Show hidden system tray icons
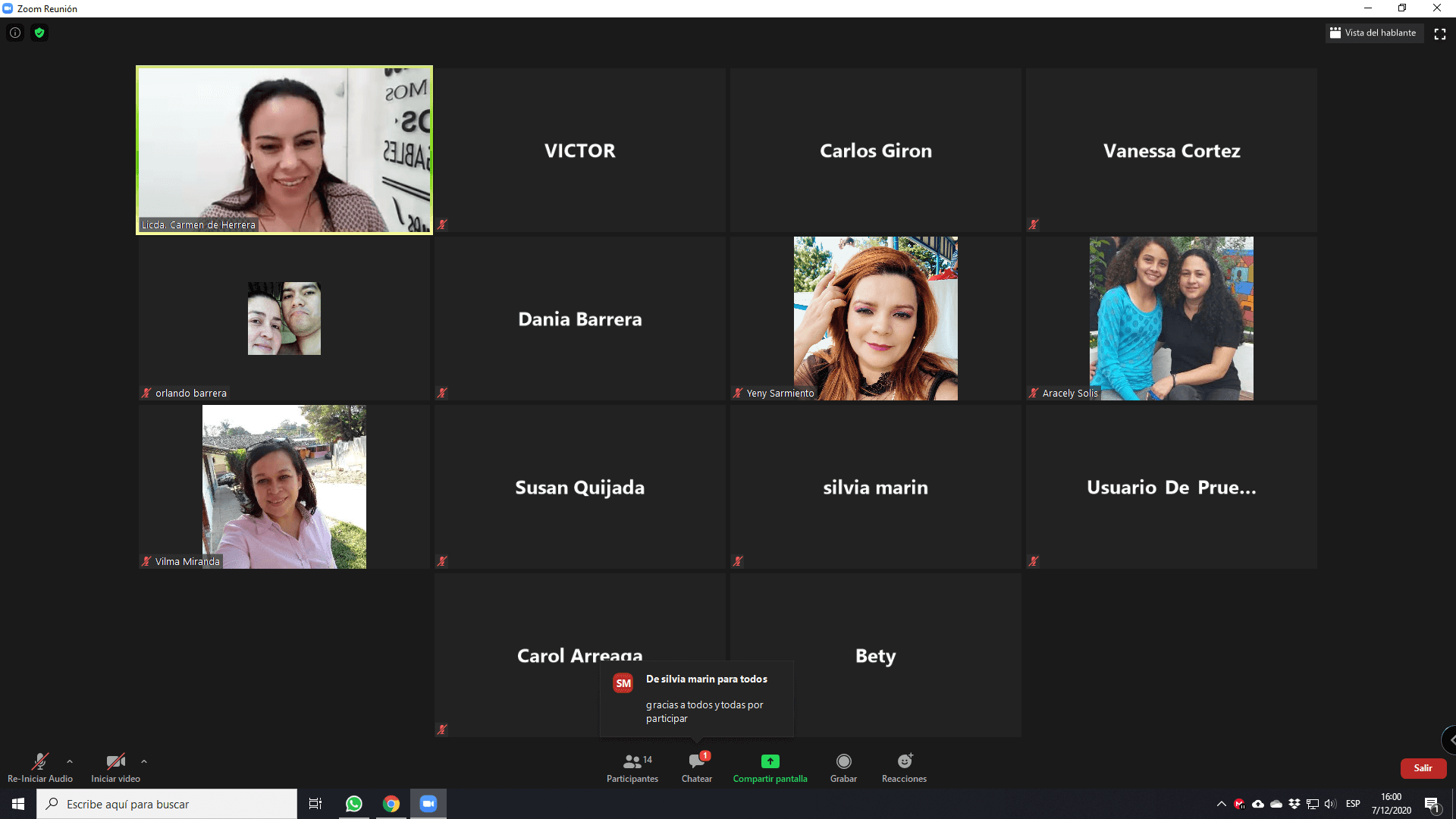 [1221, 804]
